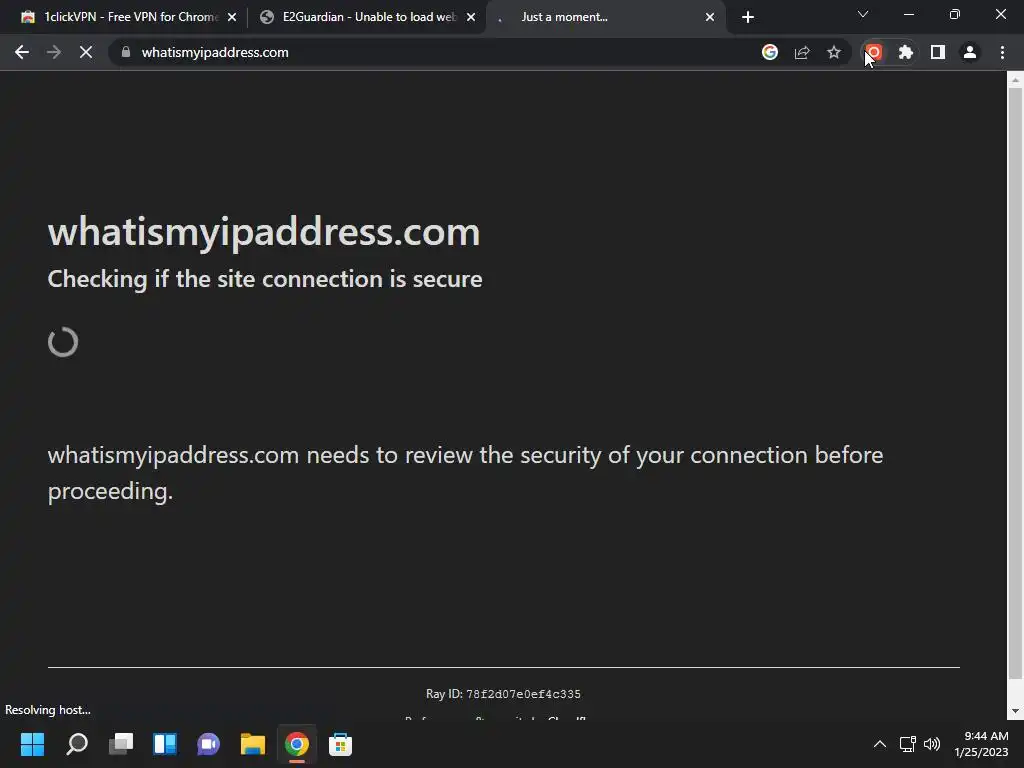Go back to the previous page

[x=22, y=52]
